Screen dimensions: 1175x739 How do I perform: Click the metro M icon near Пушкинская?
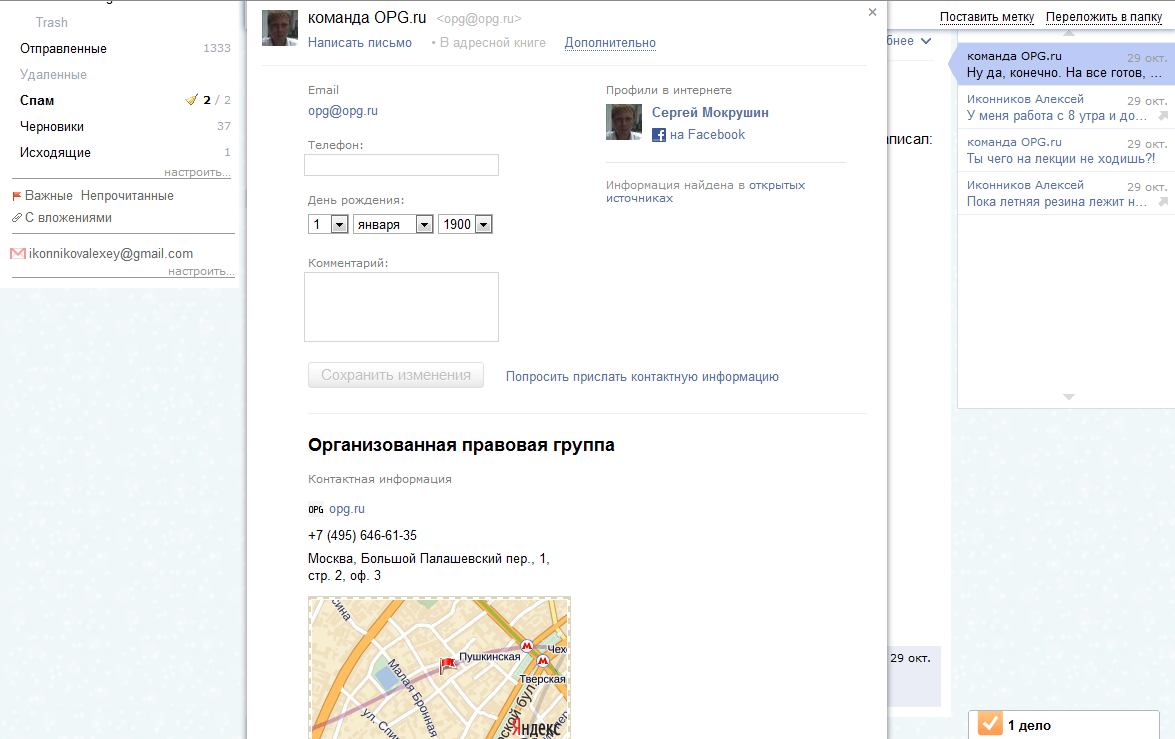point(527,645)
